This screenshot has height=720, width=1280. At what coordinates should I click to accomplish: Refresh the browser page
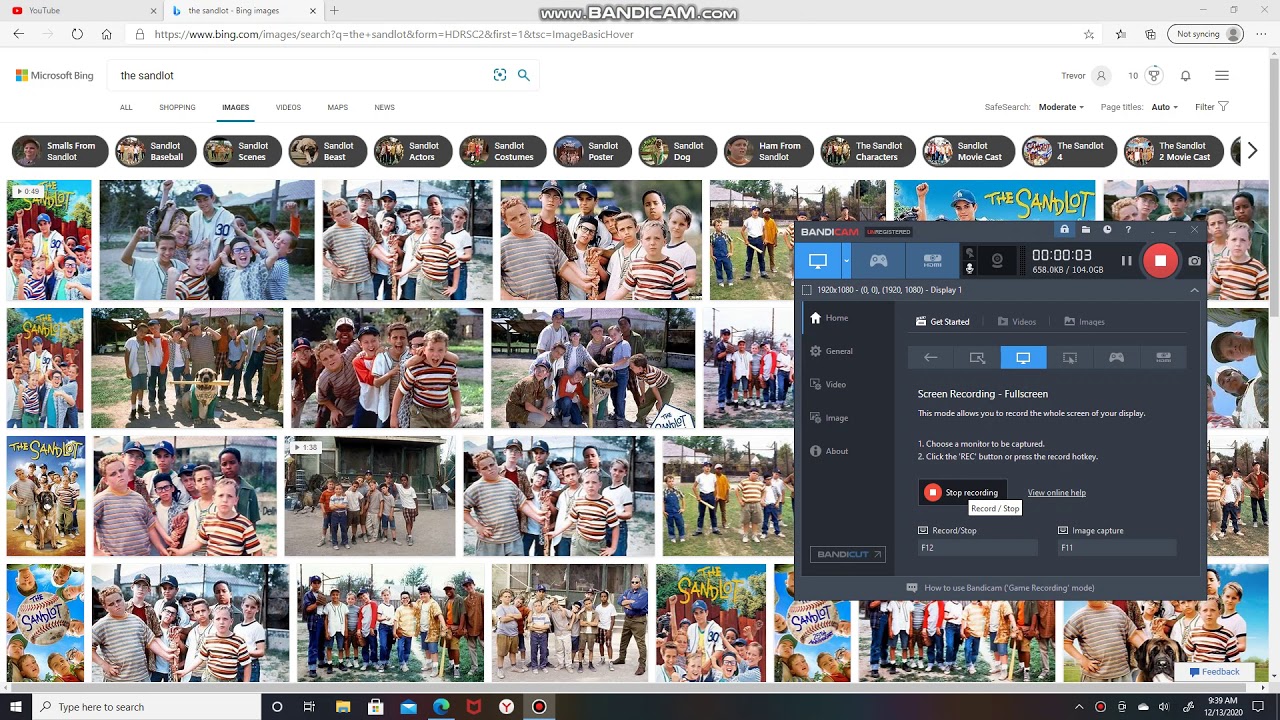(77, 34)
